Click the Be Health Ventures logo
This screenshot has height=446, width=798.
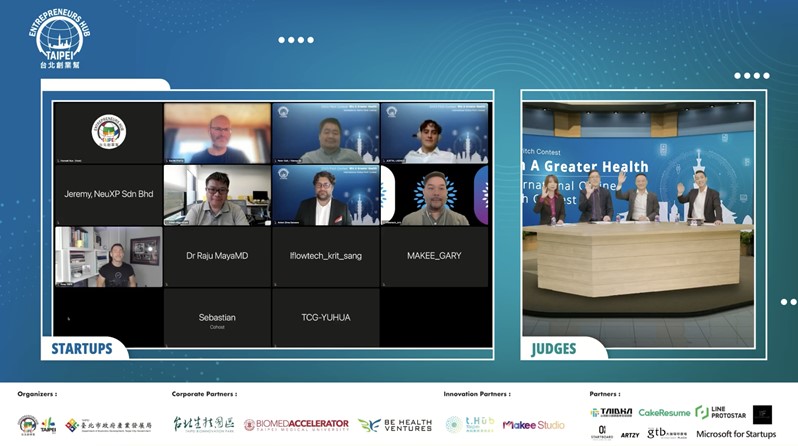(x=395, y=425)
